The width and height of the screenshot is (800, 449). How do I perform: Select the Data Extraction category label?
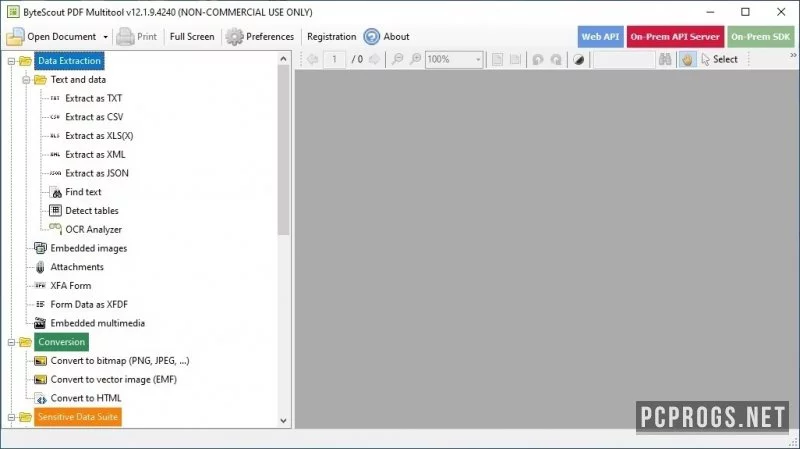(69, 61)
